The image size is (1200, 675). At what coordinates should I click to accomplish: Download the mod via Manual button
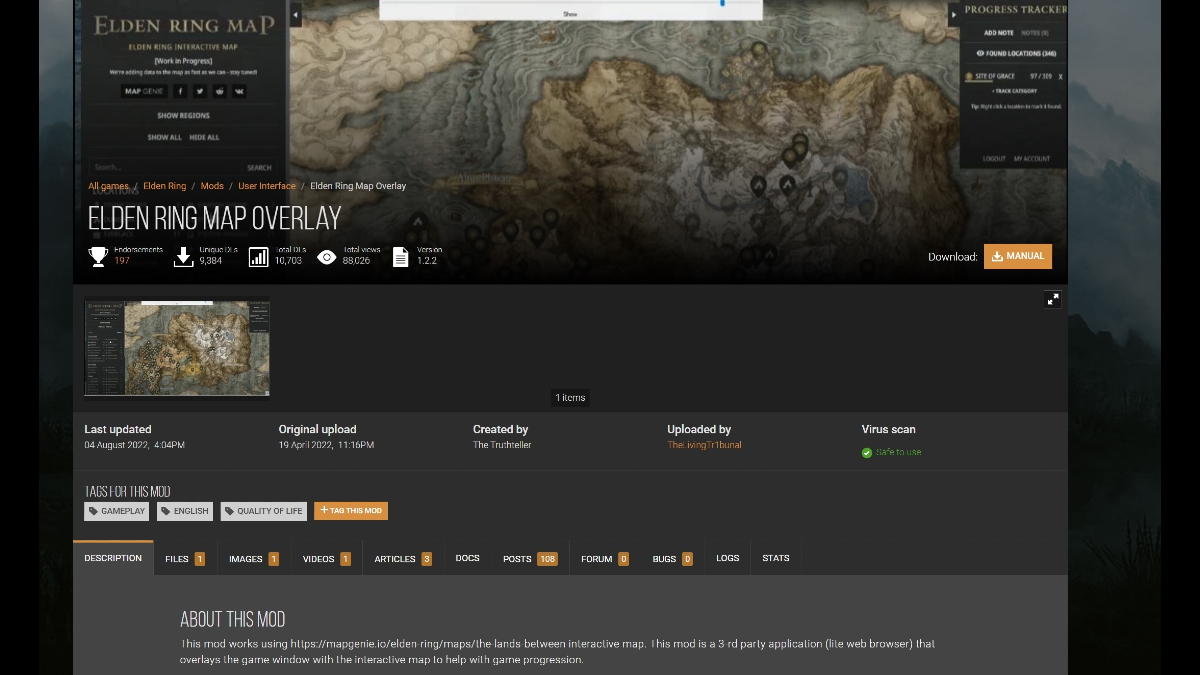pyautogui.click(x=1018, y=256)
